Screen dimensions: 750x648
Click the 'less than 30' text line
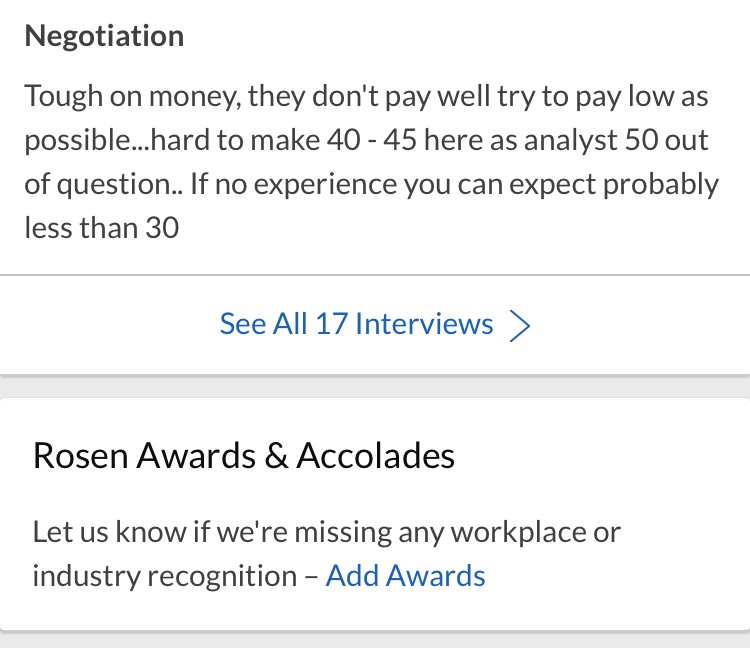tap(101, 228)
